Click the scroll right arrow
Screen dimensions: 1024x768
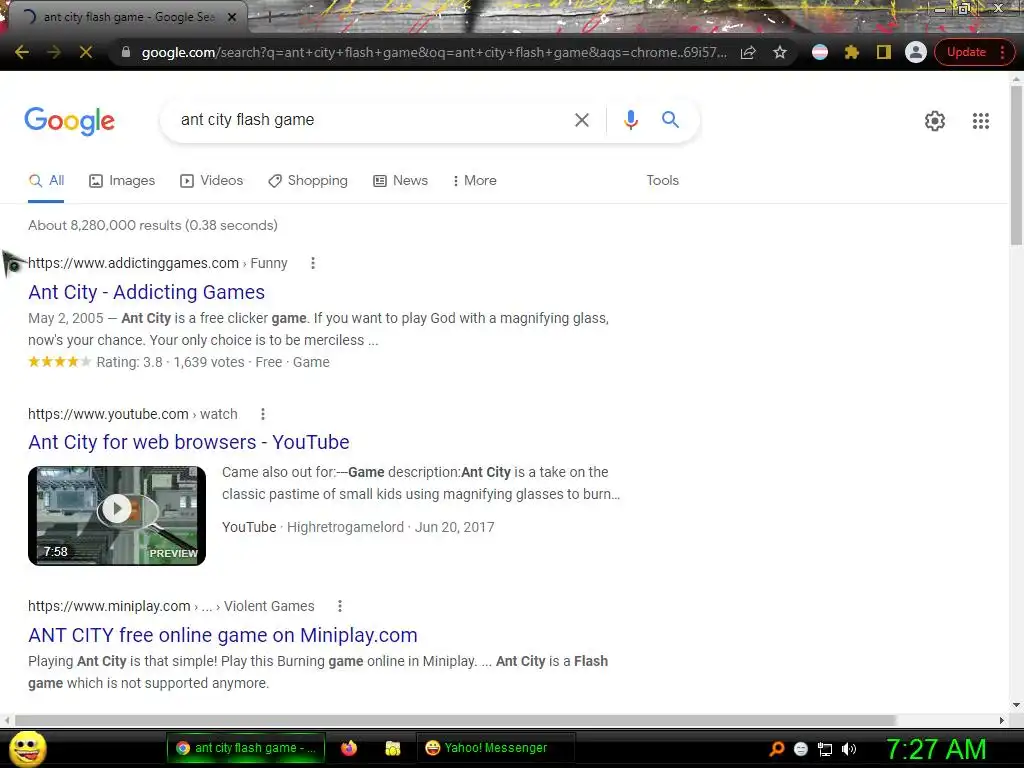point(1002,720)
